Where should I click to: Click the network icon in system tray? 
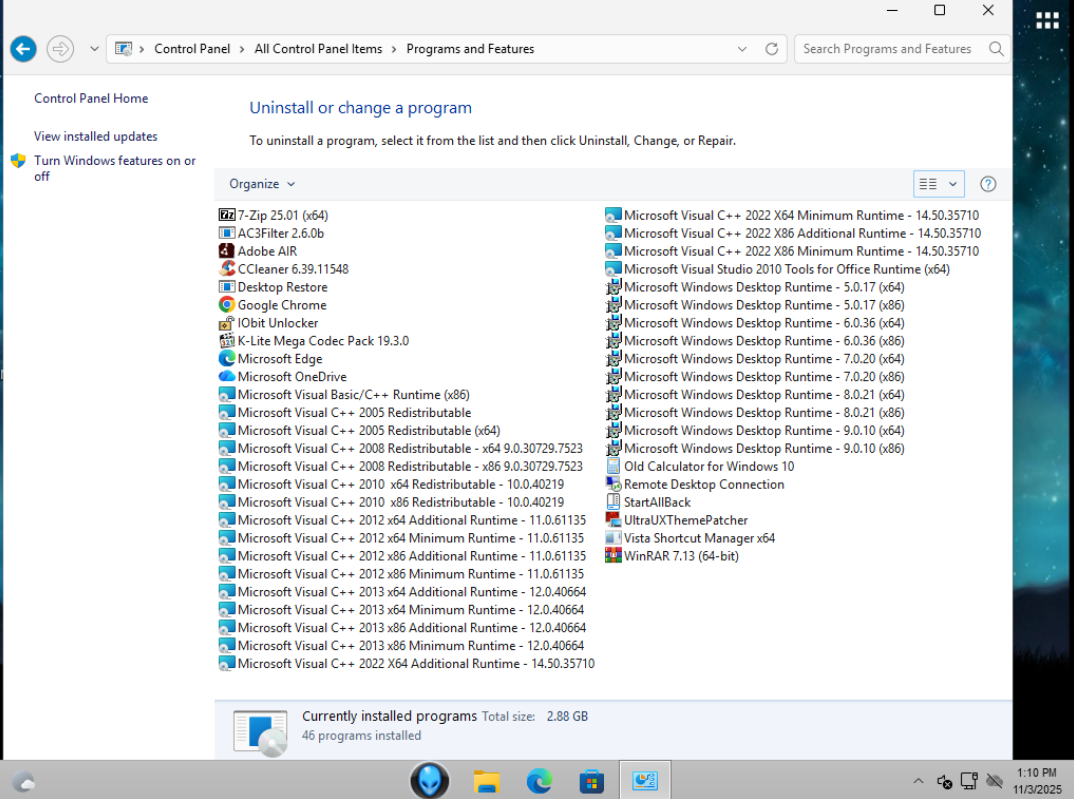tap(969, 781)
